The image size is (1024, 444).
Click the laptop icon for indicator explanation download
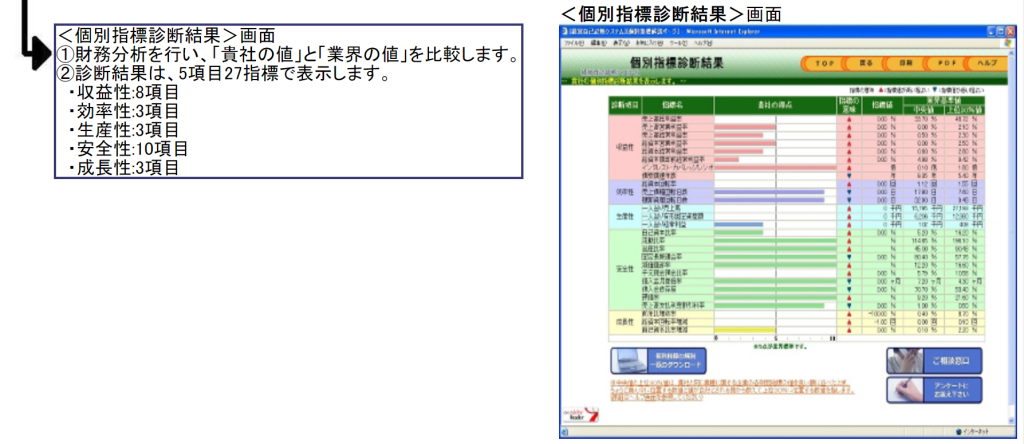627,360
